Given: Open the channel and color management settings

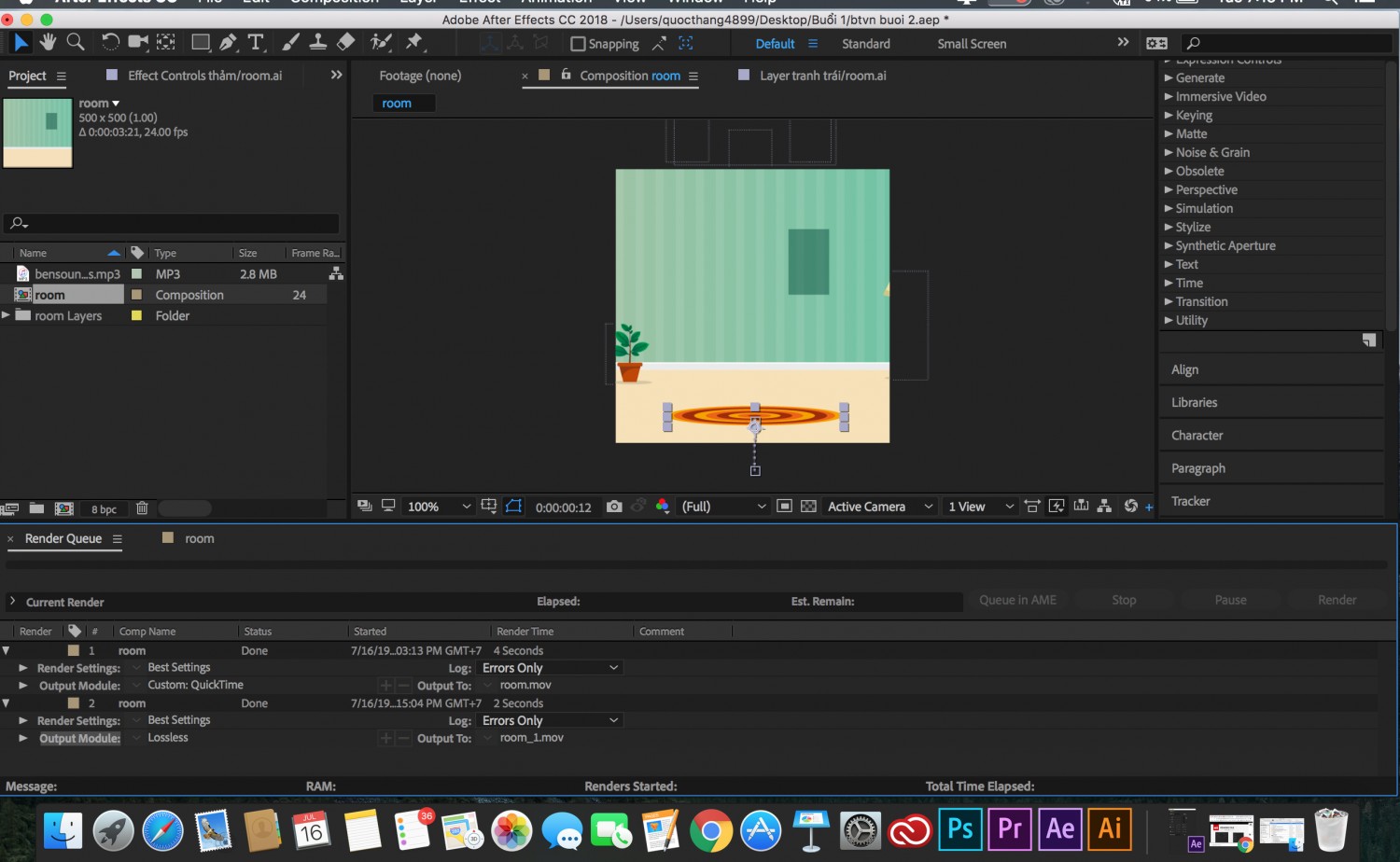Looking at the screenshot, I should click(663, 507).
